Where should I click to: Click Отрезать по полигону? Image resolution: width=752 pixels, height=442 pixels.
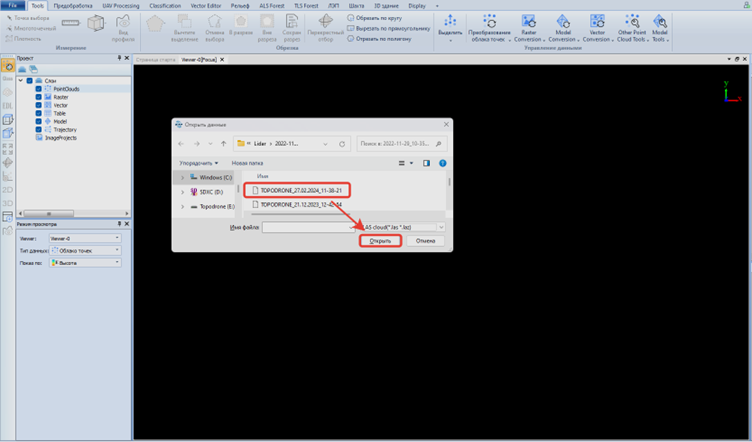379,39
